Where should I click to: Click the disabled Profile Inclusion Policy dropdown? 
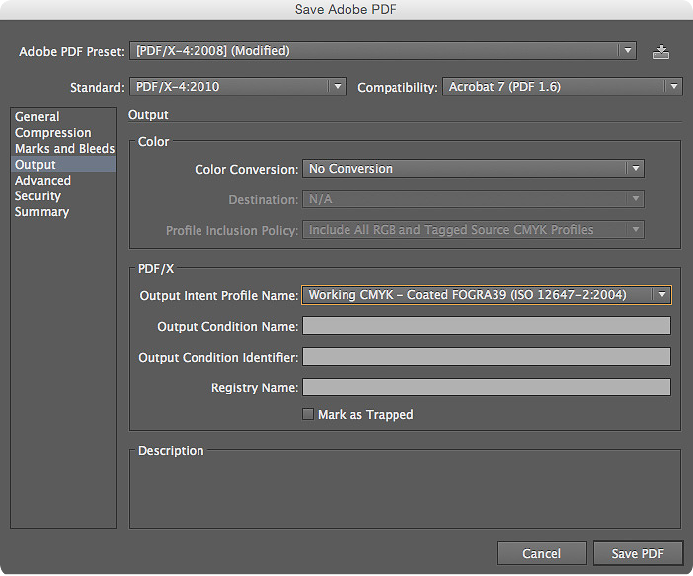coord(473,230)
